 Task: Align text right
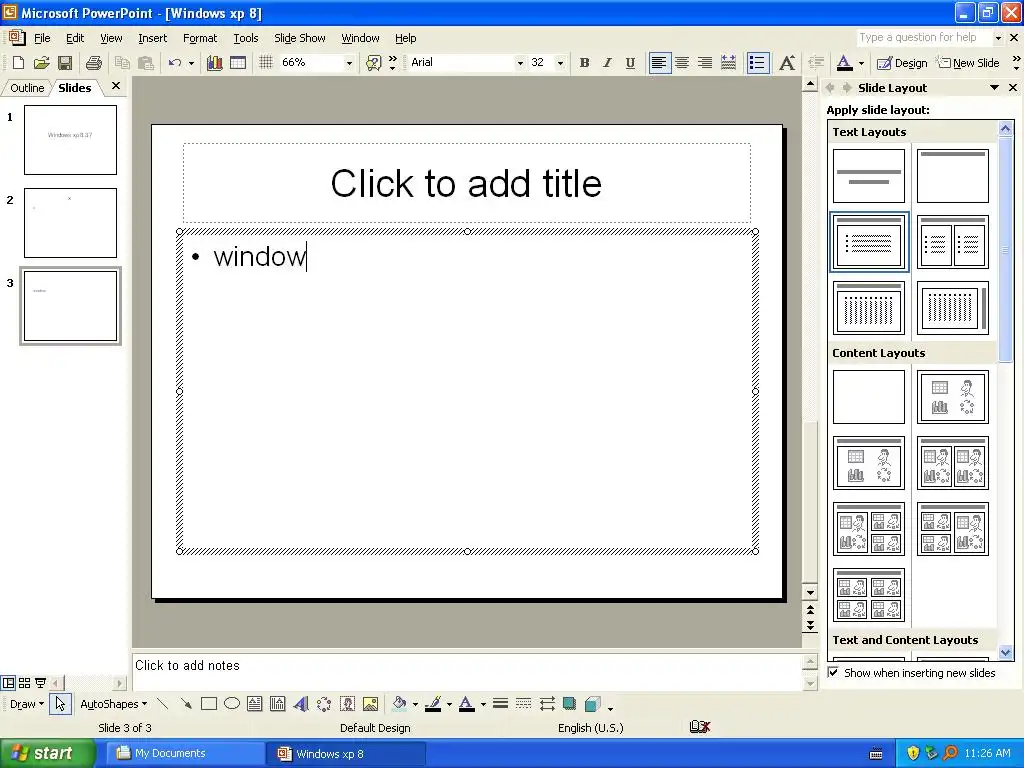(705, 63)
